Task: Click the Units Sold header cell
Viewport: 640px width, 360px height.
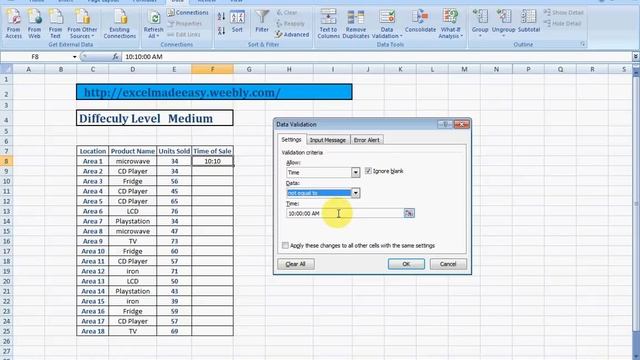Action: [174, 151]
